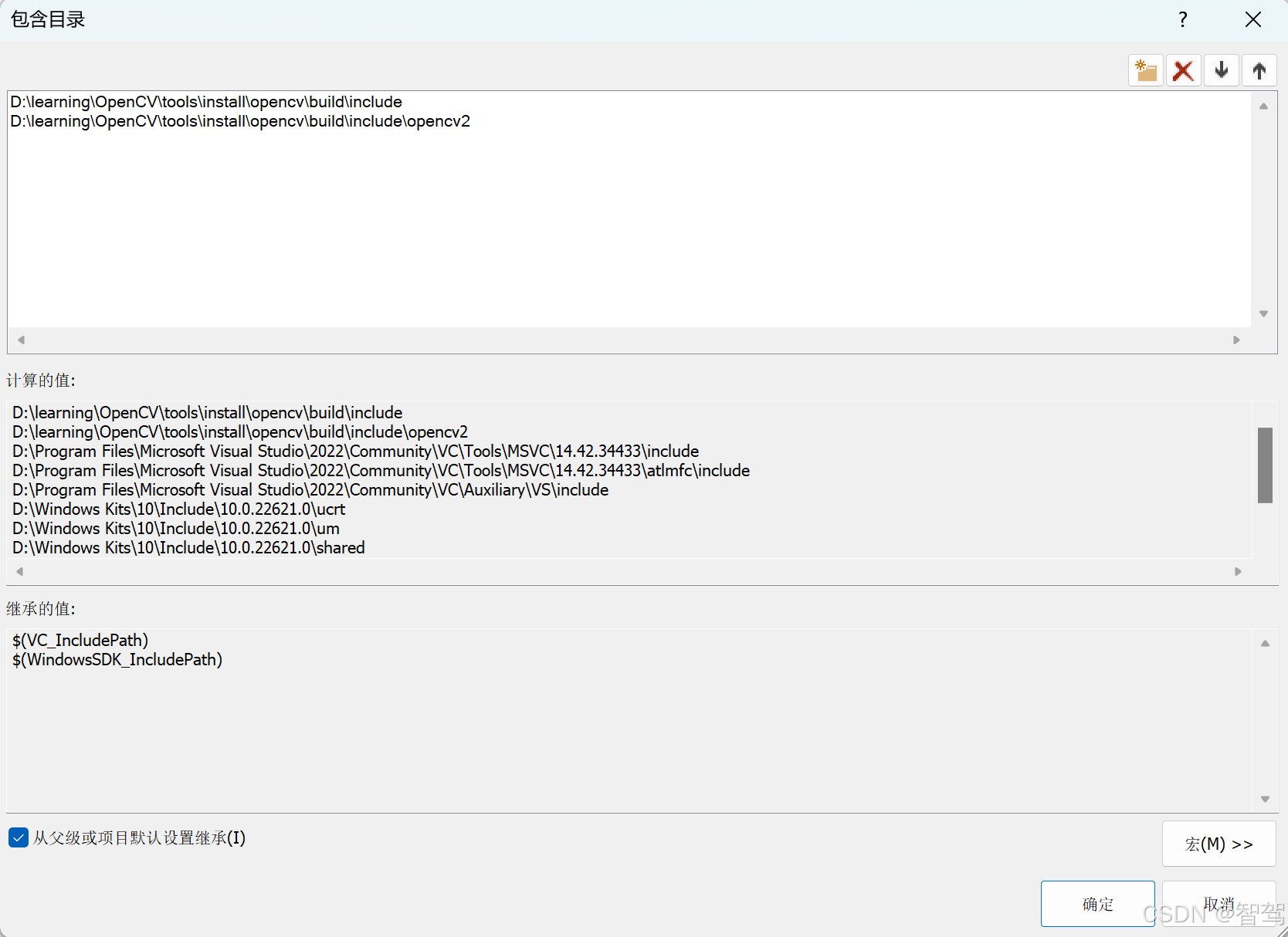
Task: Click the MSVC\14.42.34433\include computed path
Action: point(356,452)
